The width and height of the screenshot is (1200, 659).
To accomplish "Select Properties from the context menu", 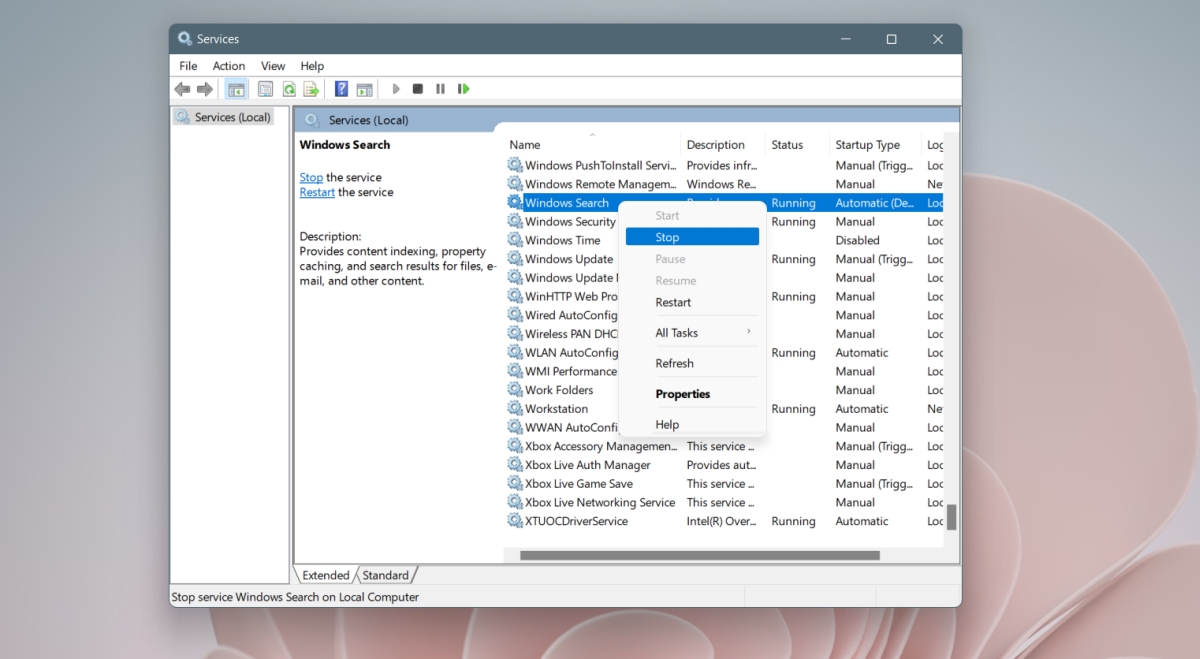I will [683, 394].
